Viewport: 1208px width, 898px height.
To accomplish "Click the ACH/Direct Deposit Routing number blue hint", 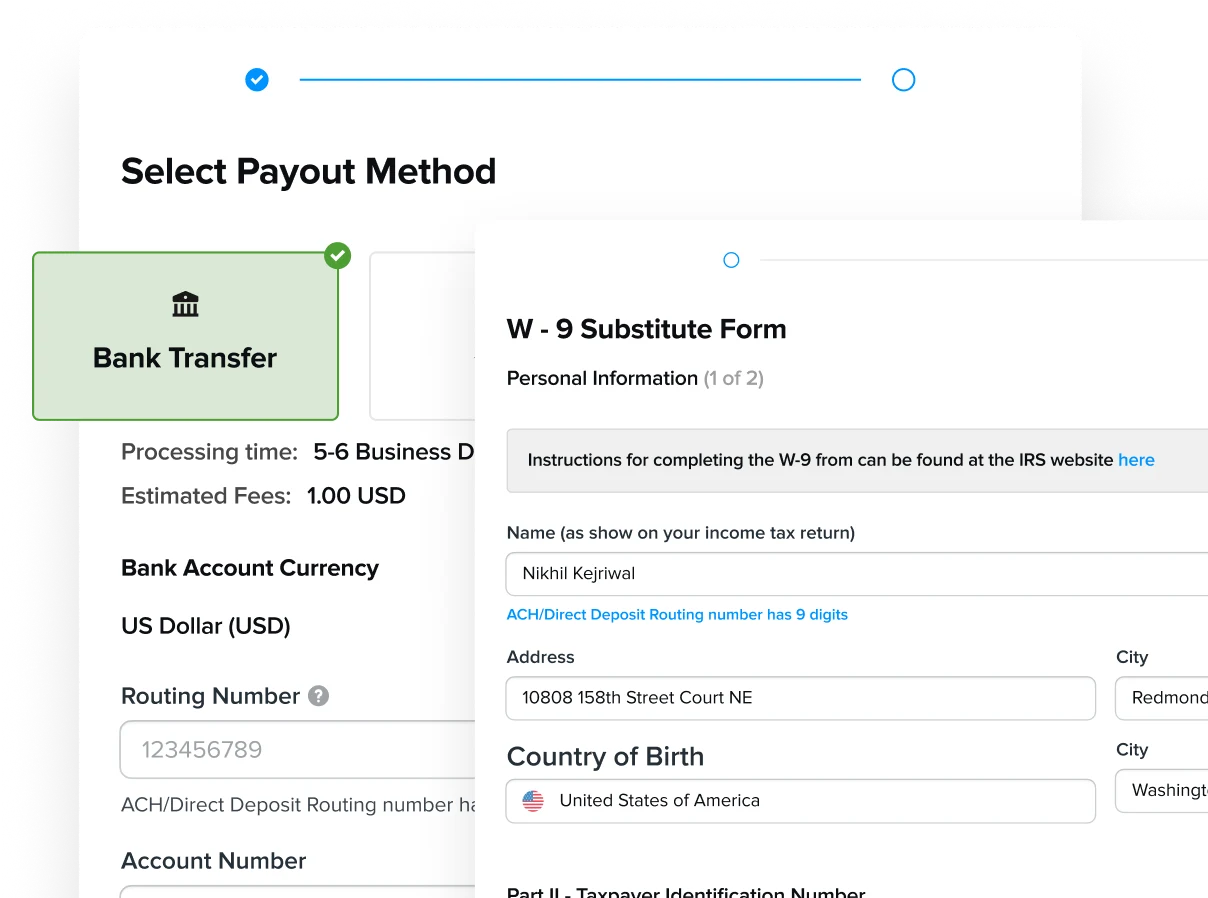I will click(677, 615).
